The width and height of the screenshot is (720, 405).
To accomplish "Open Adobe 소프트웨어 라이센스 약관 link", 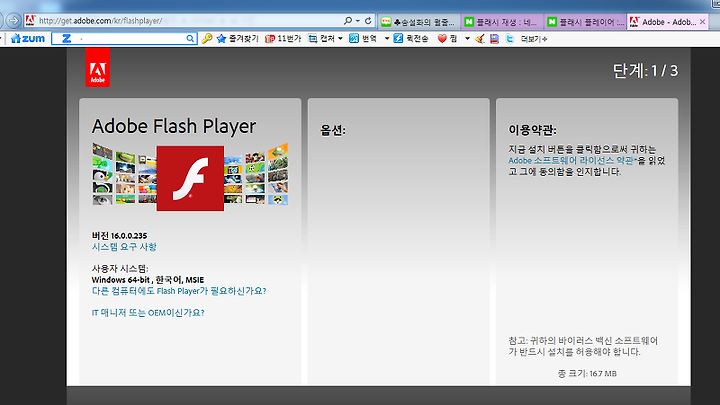I will coord(571,160).
